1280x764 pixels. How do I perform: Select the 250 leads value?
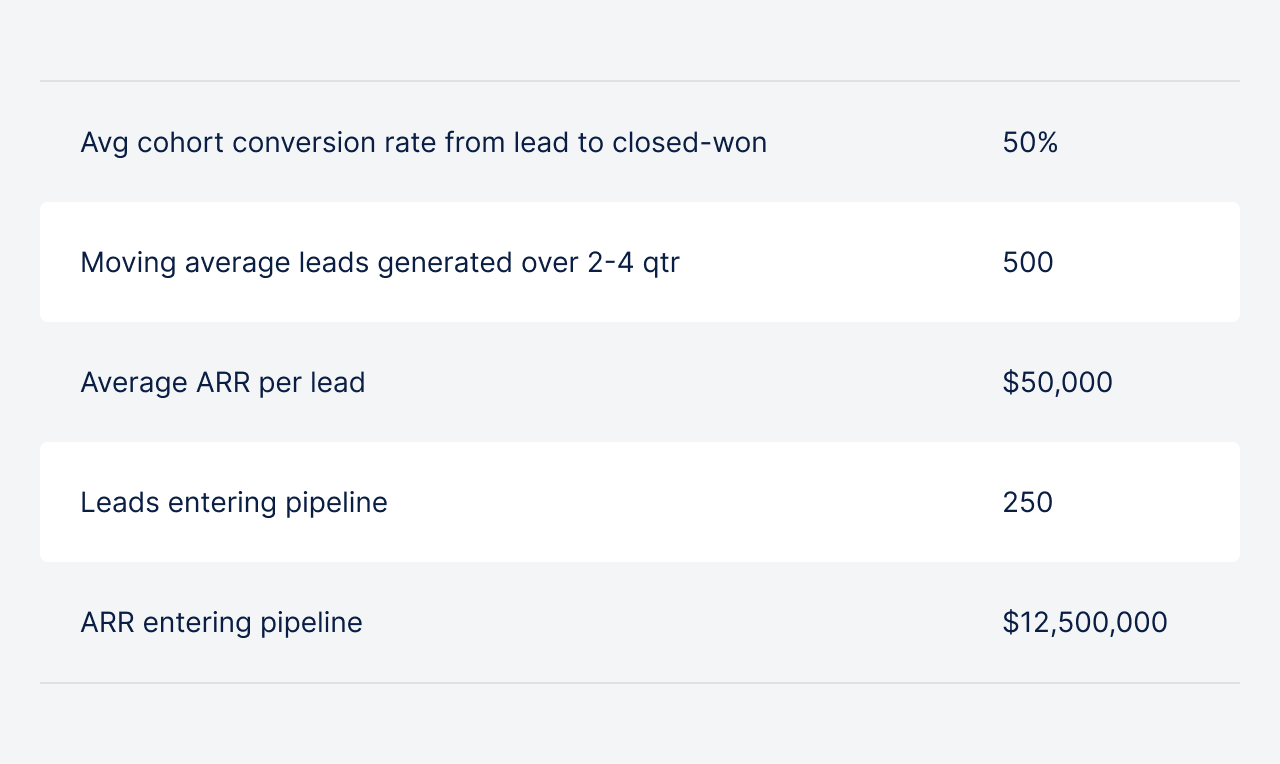[1028, 502]
